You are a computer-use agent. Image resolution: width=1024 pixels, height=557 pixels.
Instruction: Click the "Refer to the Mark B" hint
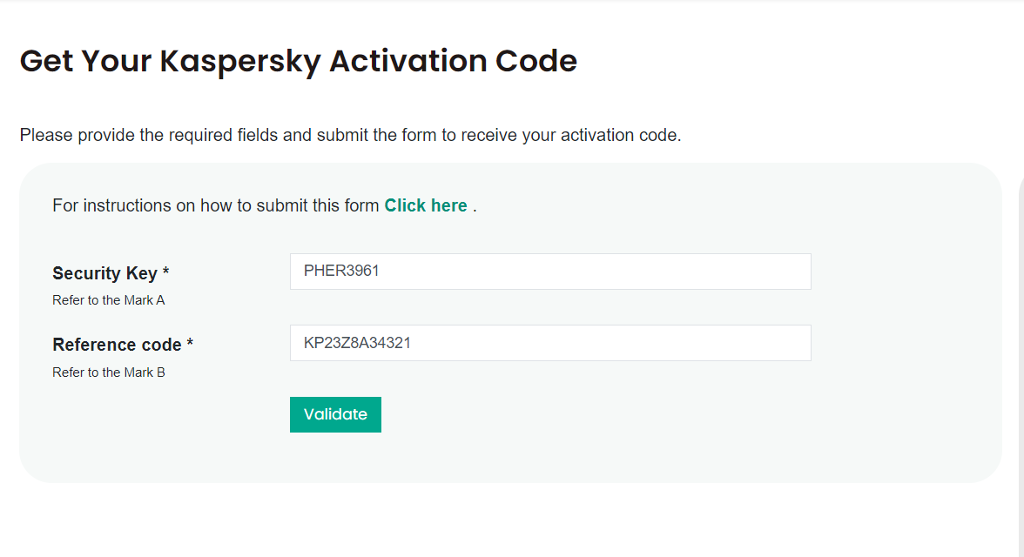(108, 372)
